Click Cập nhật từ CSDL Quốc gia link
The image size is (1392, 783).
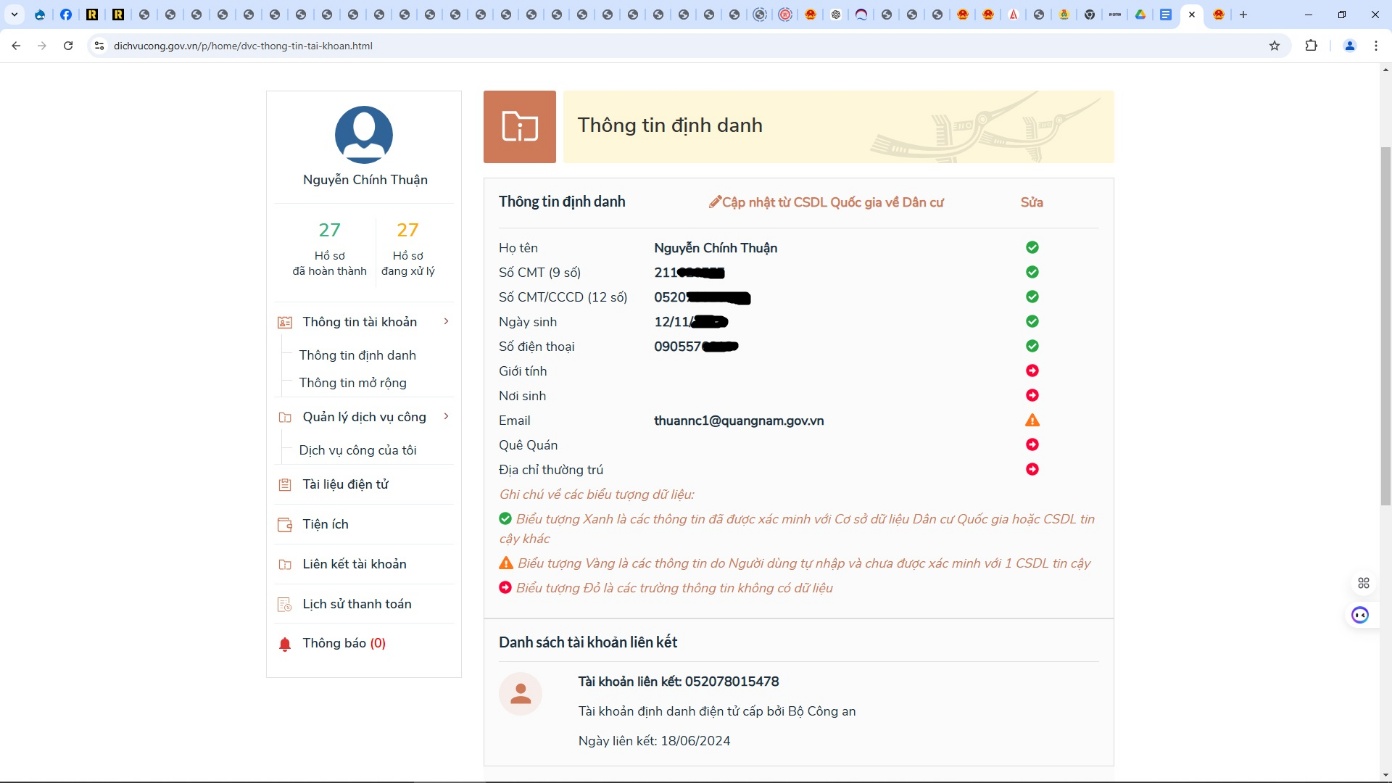(x=826, y=202)
